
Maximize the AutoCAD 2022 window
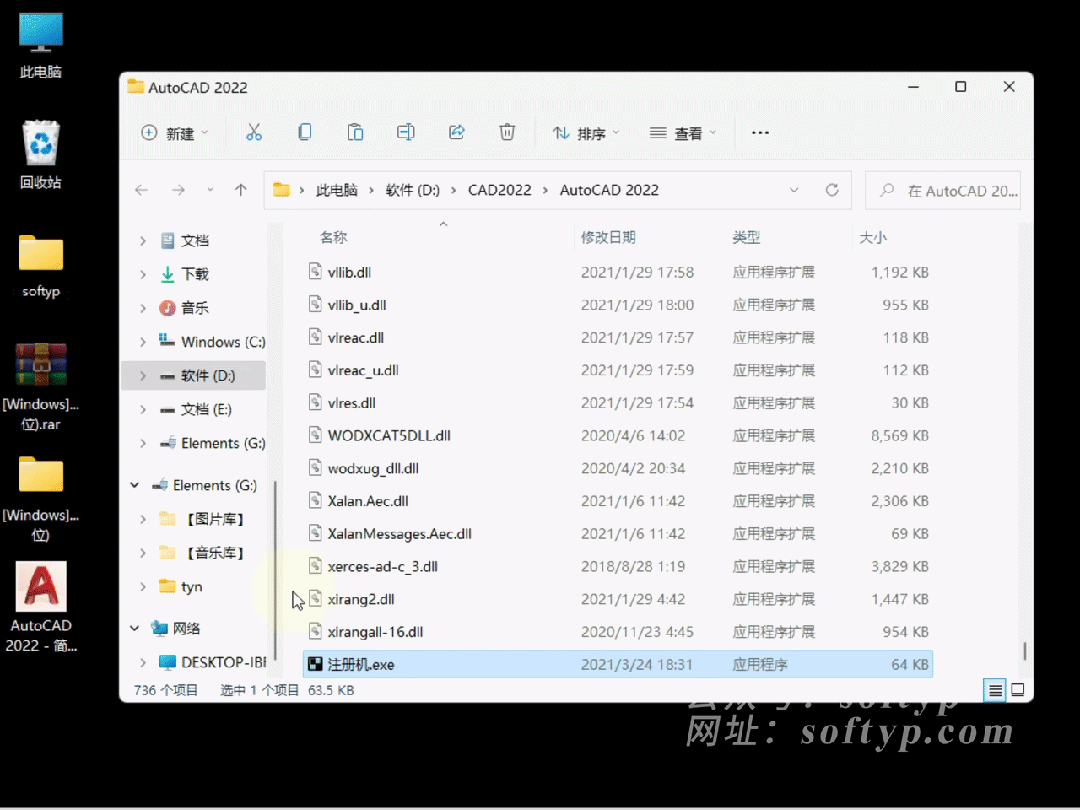[x=960, y=87]
